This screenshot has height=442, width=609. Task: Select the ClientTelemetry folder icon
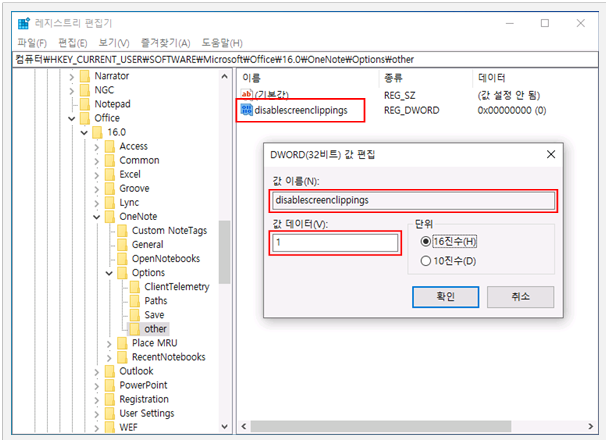[x=135, y=287]
